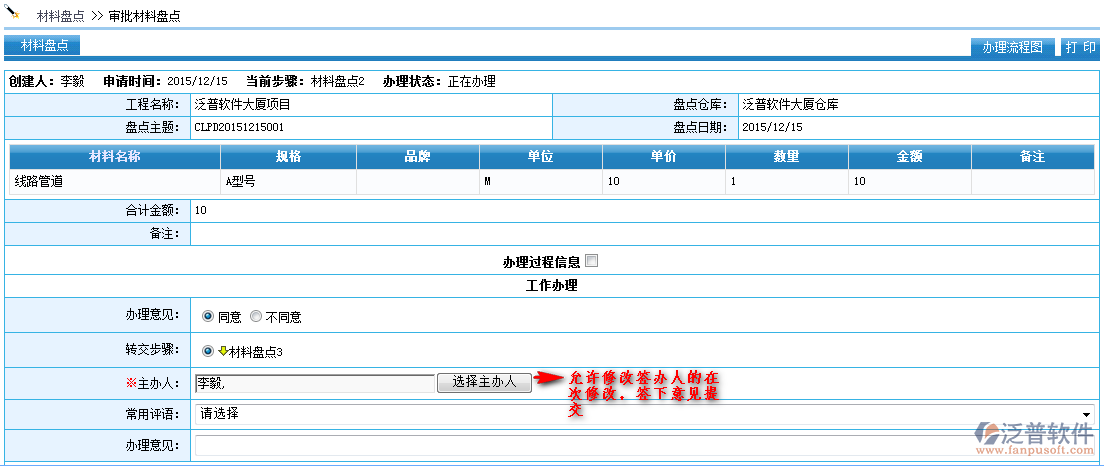Image resolution: width=1104 pixels, height=466 pixels.
Task: Click 材料盘点 in the breadcrumb path
Action: pyautogui.click(x=60, y=16)
